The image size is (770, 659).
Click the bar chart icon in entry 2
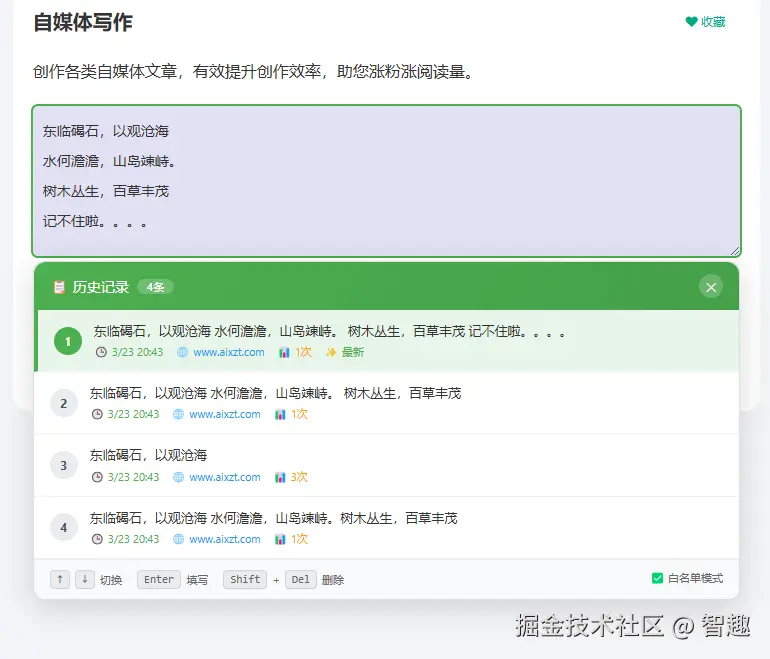pyautogui.click(x=280, y=414)
